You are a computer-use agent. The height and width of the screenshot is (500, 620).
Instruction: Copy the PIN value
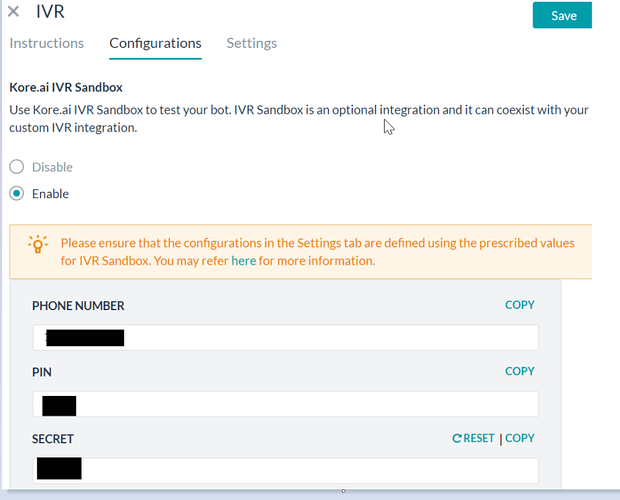[x=520, y=371]
